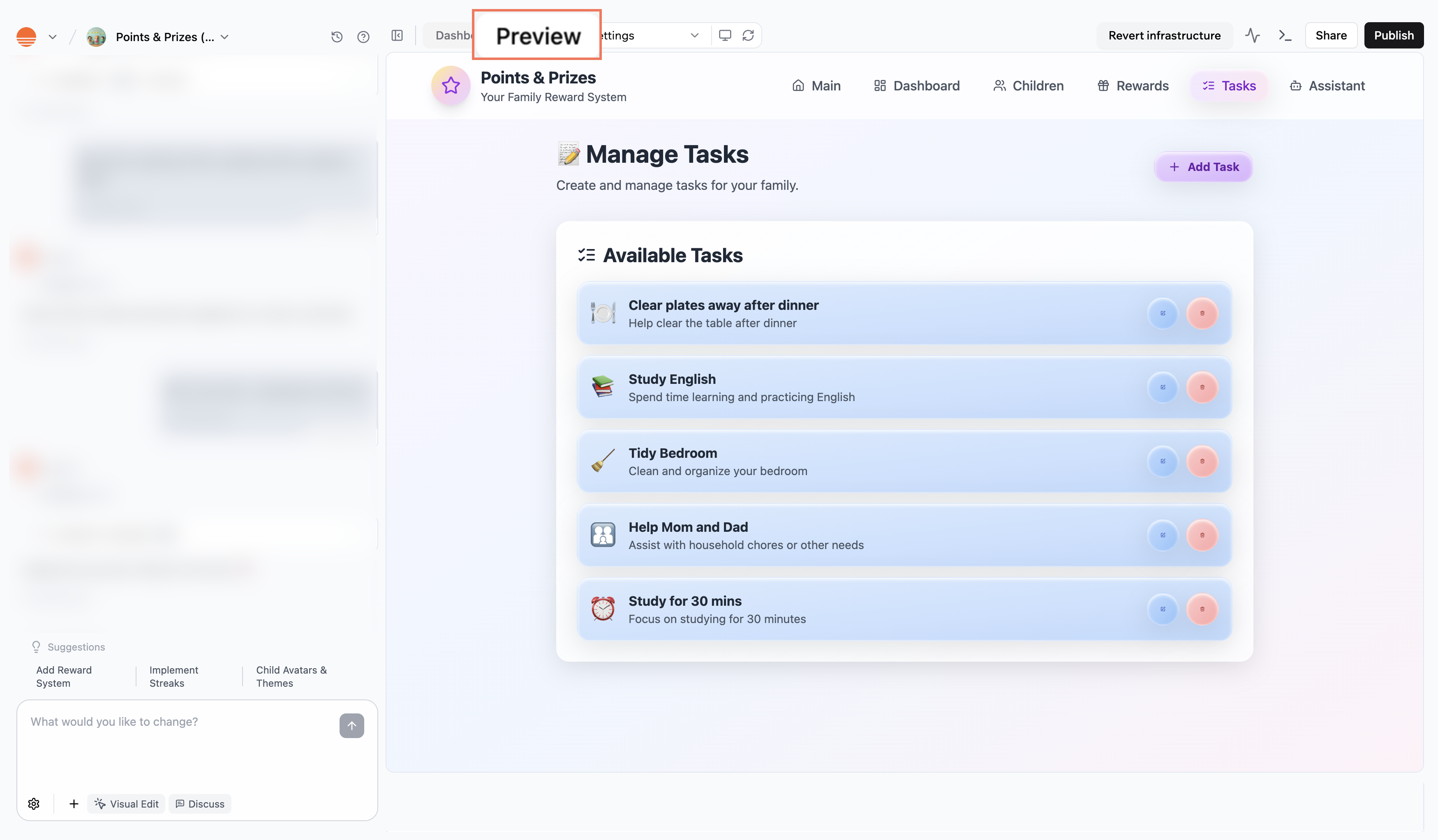Send the chat message with the arrow icon
The image size is (1438, 840).
(x=352, y=726)
